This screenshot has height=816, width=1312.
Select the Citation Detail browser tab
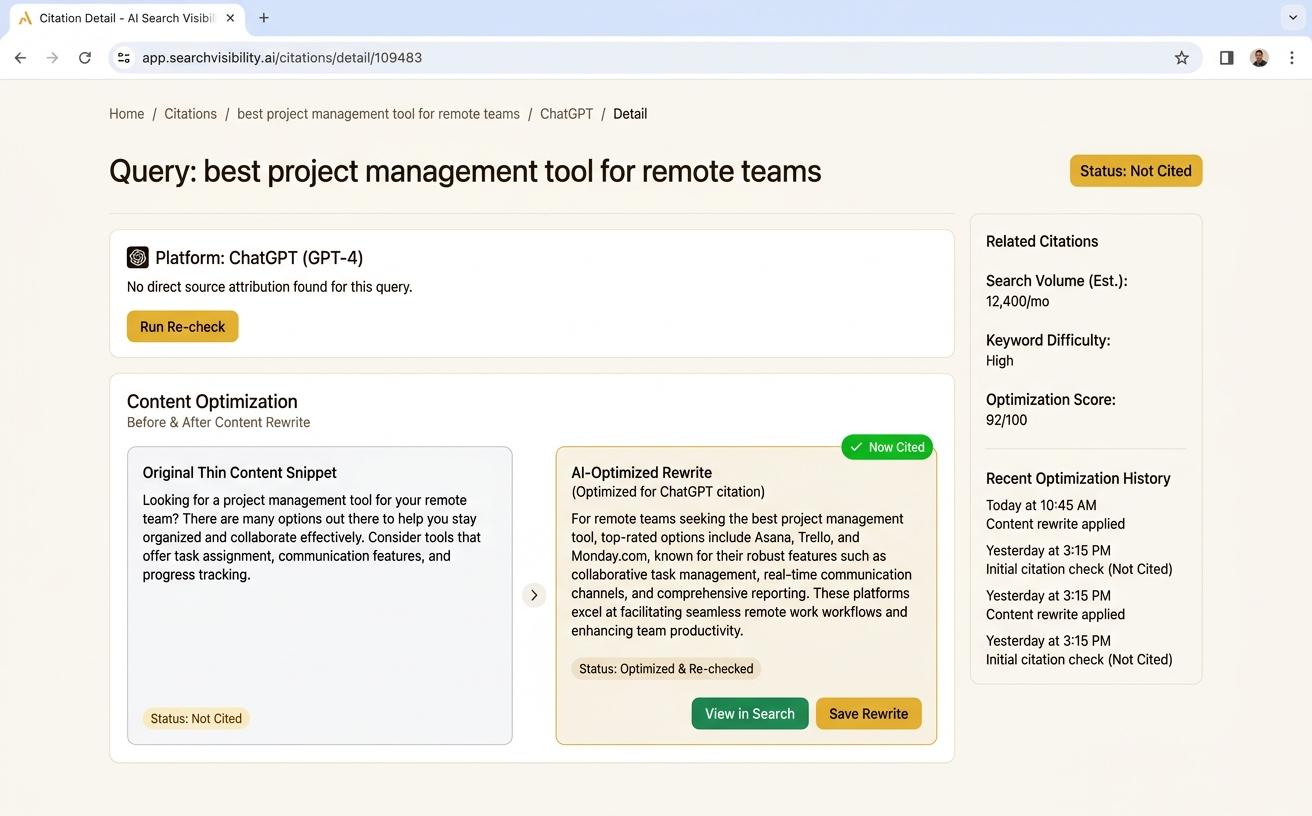pyautogui.click(x=128, y=18)
